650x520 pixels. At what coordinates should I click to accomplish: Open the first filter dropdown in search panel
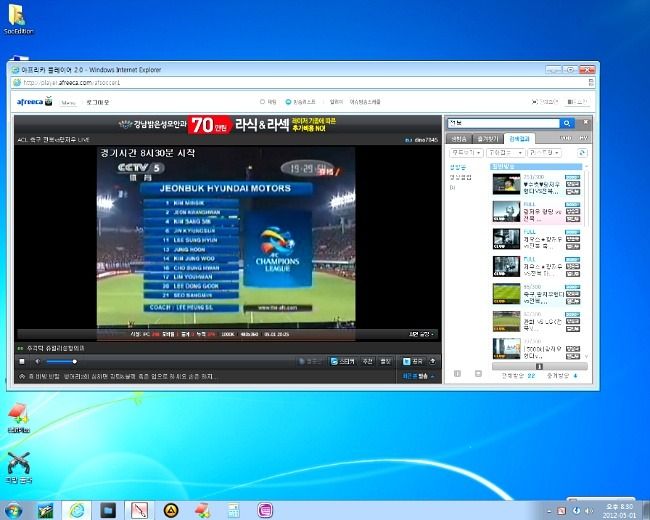(466, 153)
